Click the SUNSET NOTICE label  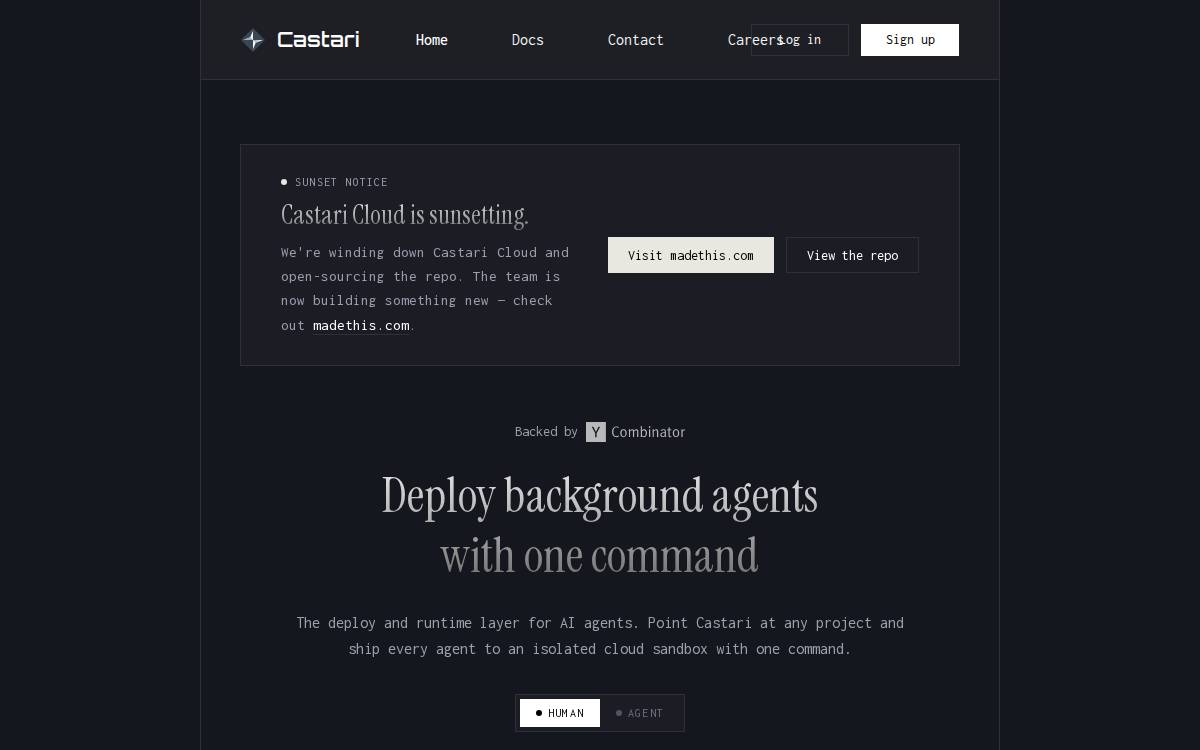[341, 182]
